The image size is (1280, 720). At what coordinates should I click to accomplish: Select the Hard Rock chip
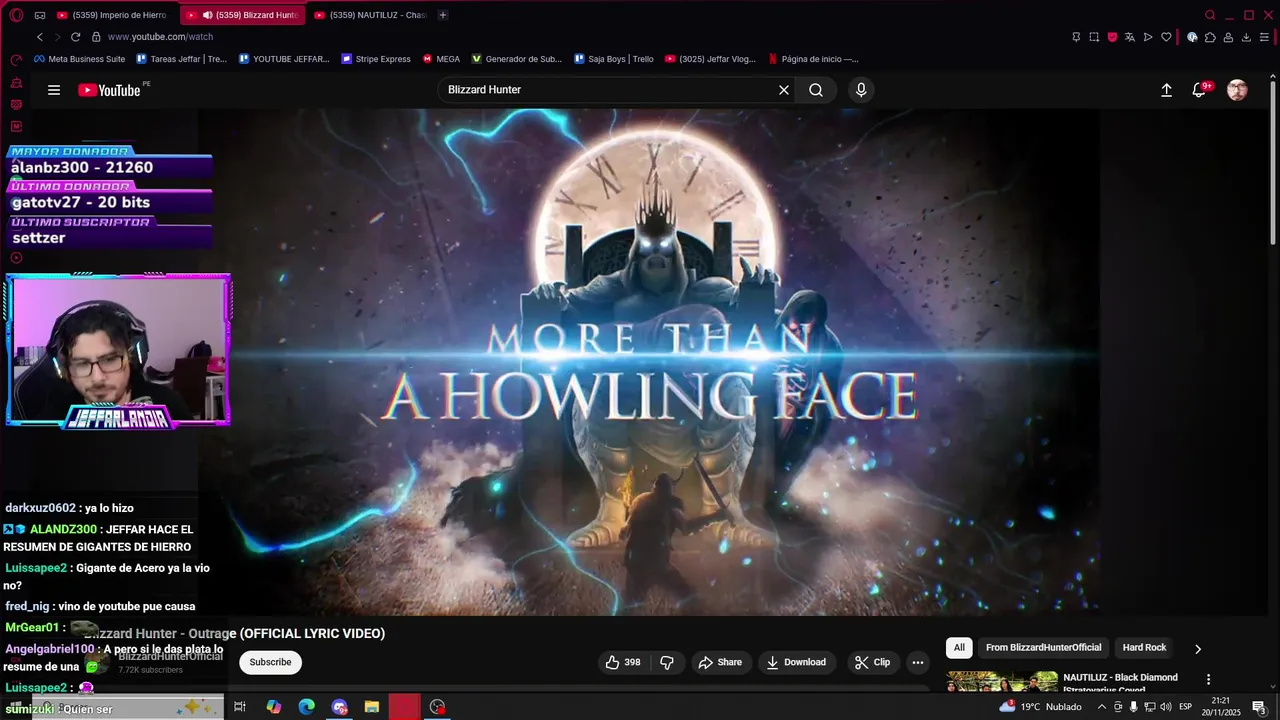[1144, 648]
